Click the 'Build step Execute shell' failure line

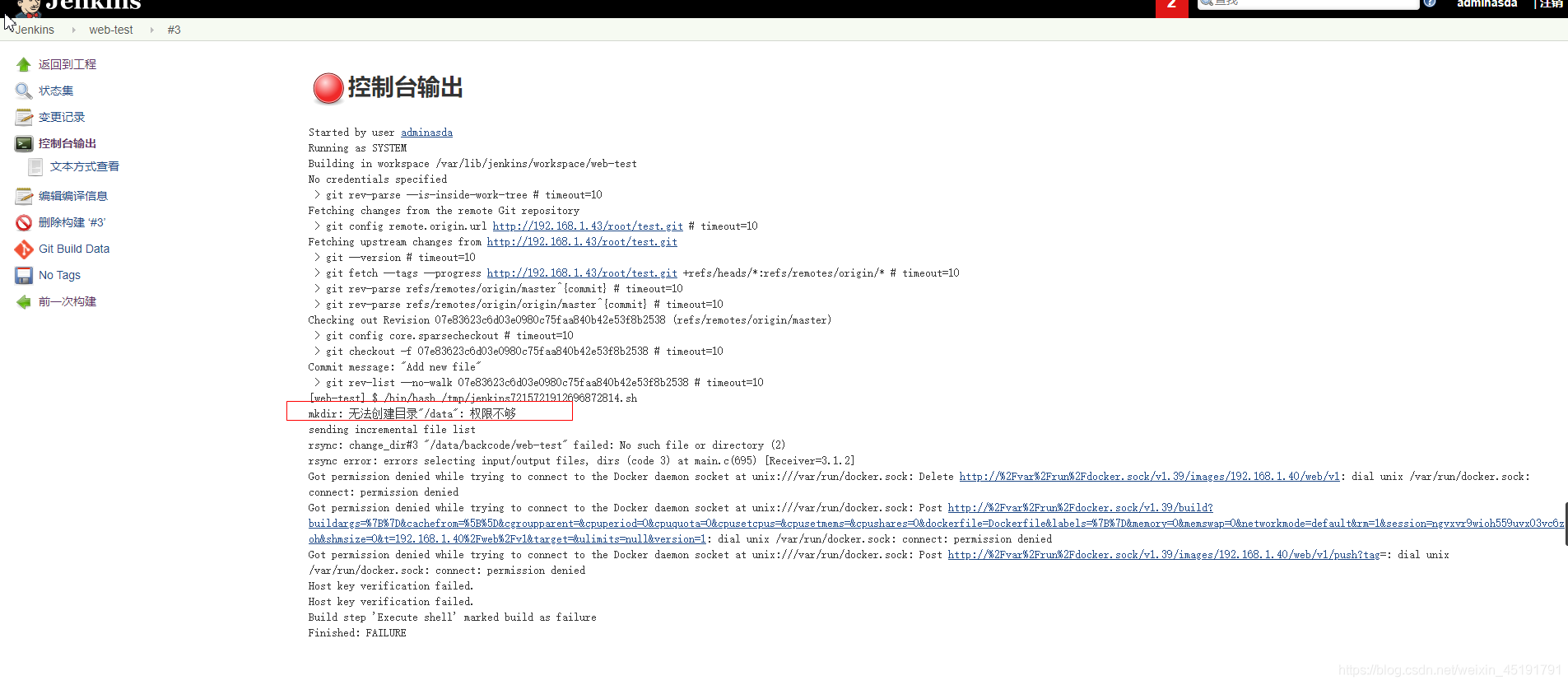(453, 617)
